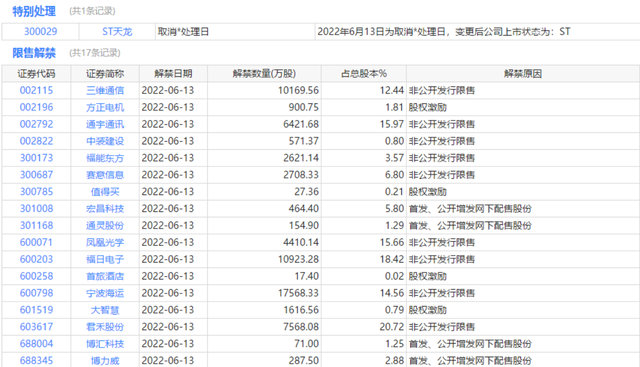Open security code 301008
This screenshot has height=367, width=640.
tap(36, 209)
